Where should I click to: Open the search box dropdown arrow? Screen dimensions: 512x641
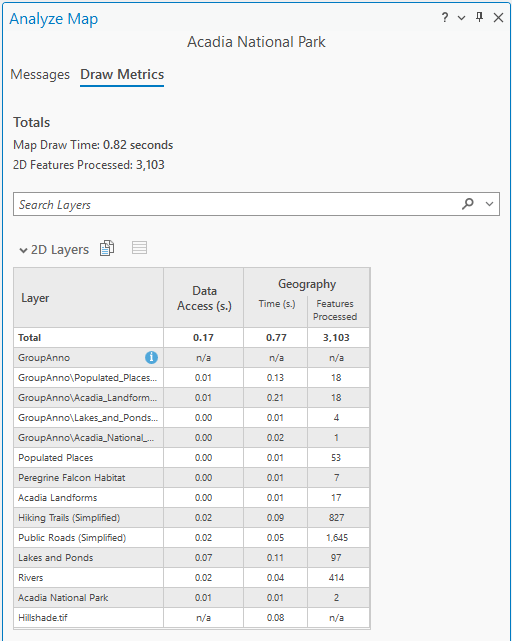[x=489, y=204]
